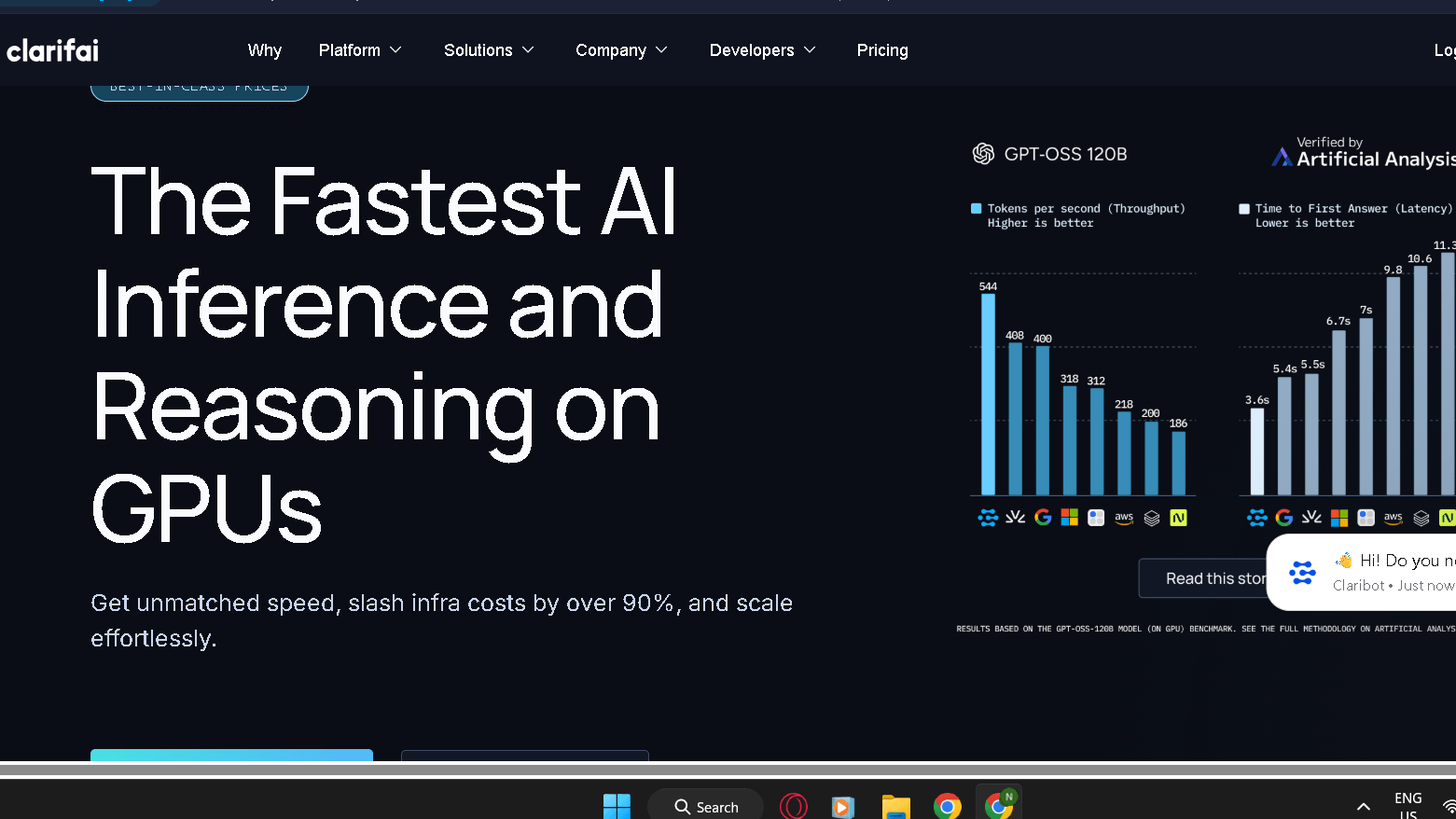Click the Clarifai logo in the header
The image size is (1456, 819).
[52, 50]
